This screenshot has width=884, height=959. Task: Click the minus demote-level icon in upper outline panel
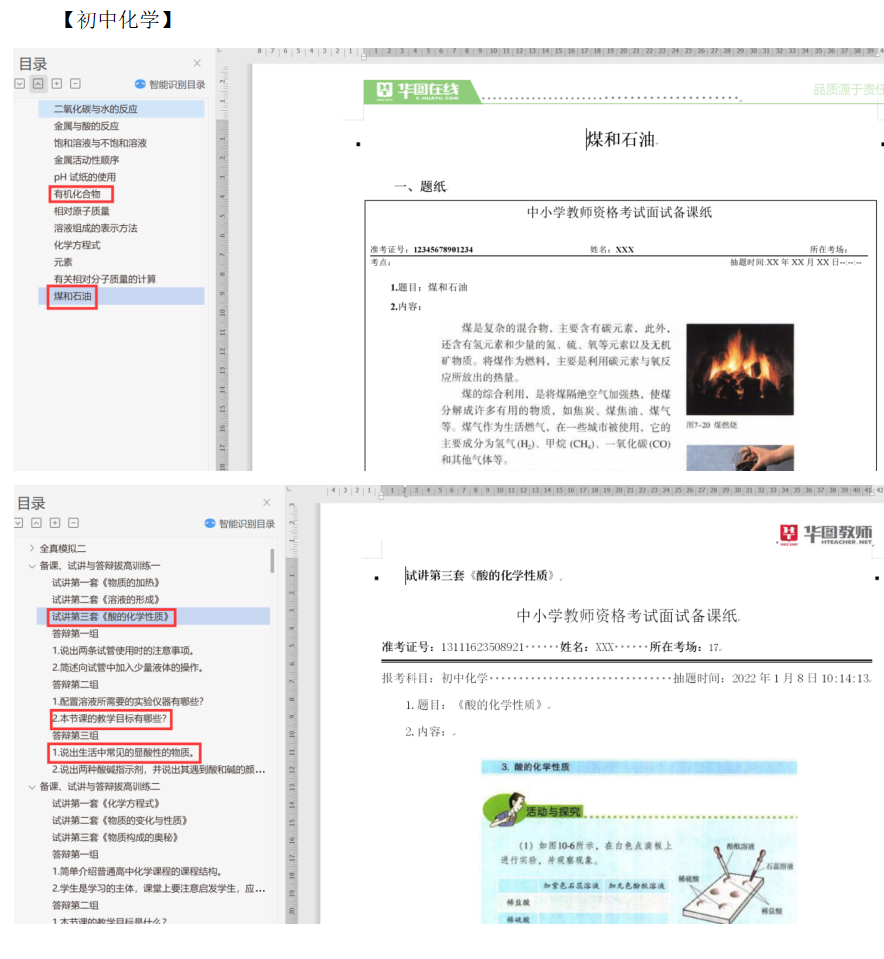coord(75,85)
